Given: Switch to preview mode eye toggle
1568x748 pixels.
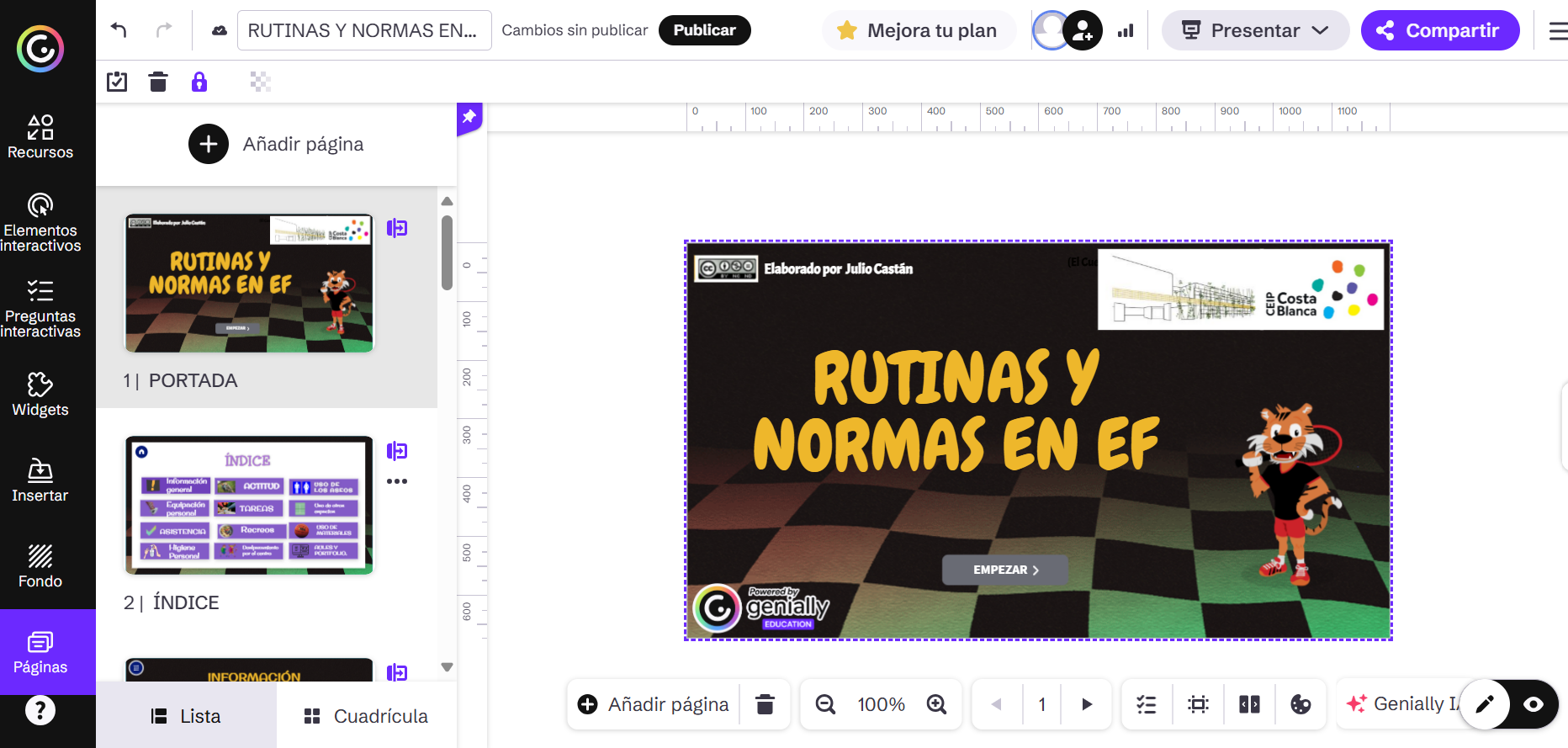Looking at the screenshot, I should tap(1534, 704).
